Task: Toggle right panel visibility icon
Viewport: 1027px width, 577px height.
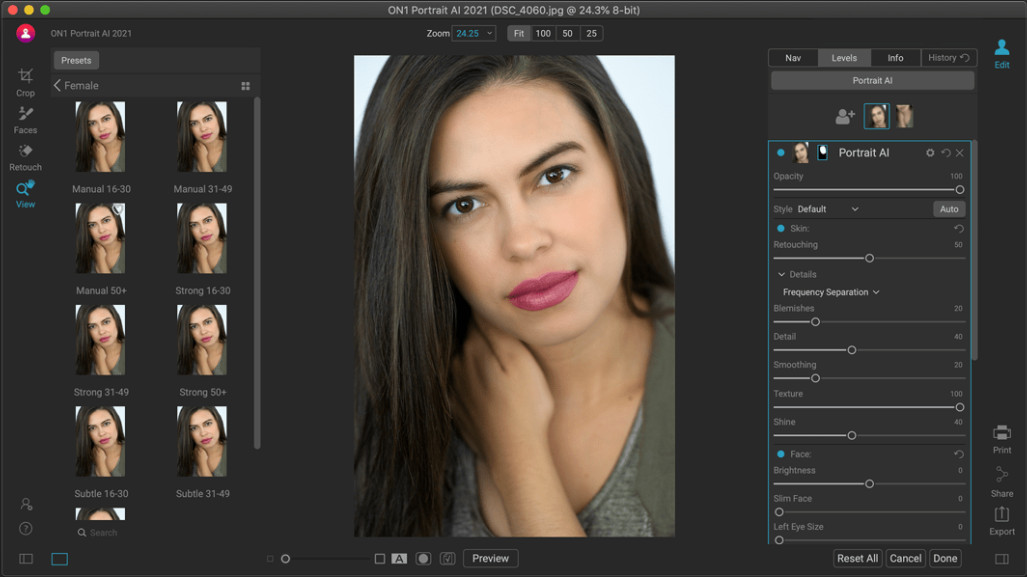Action: [x=1001, y=559]
